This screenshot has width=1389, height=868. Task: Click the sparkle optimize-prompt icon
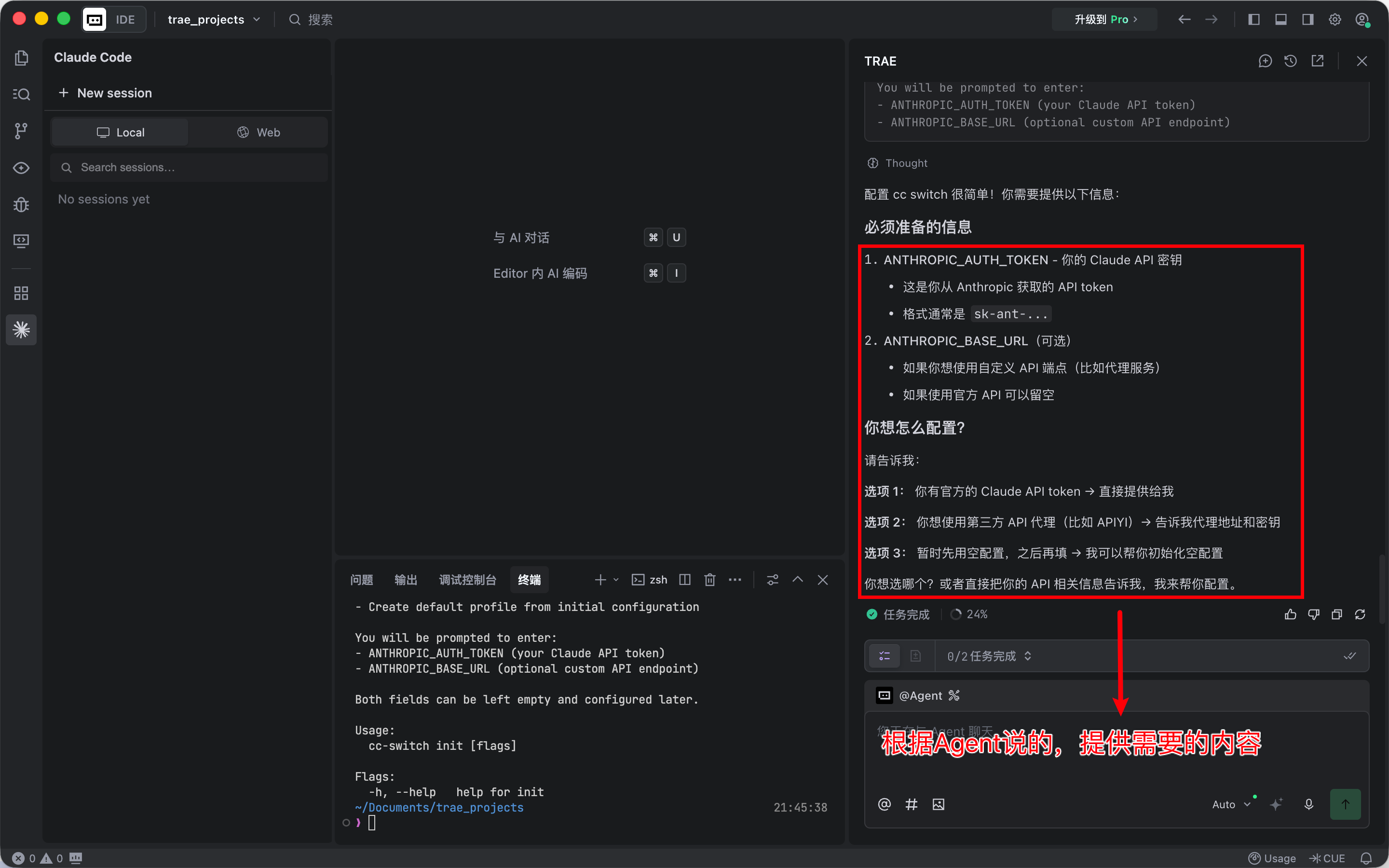click(1277, 804)
